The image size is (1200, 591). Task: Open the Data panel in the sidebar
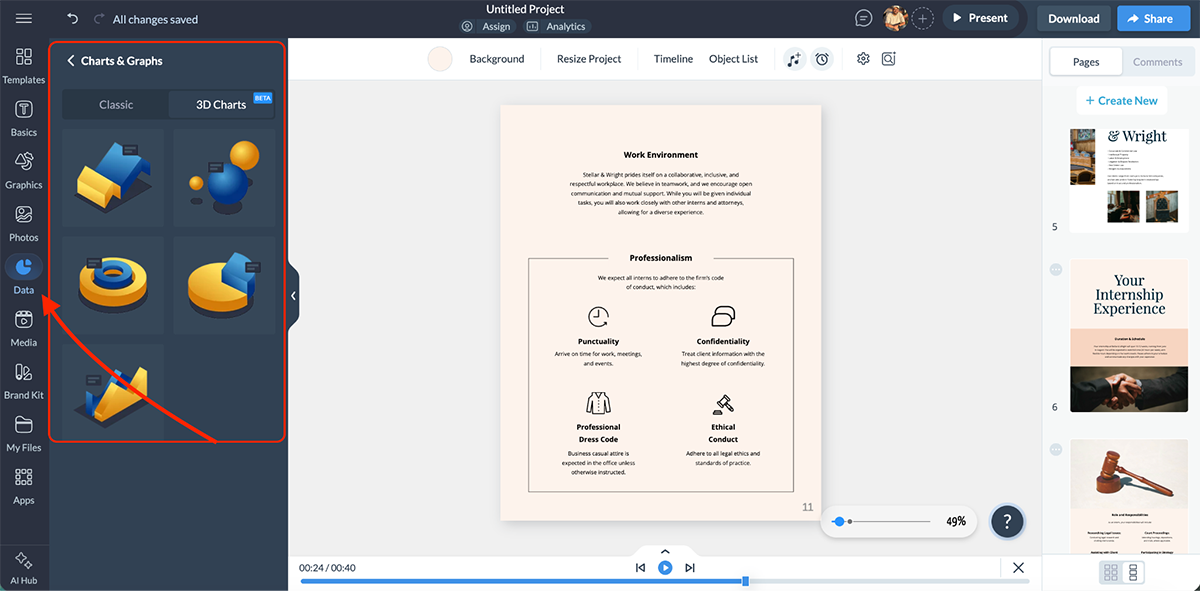point(23,270)
